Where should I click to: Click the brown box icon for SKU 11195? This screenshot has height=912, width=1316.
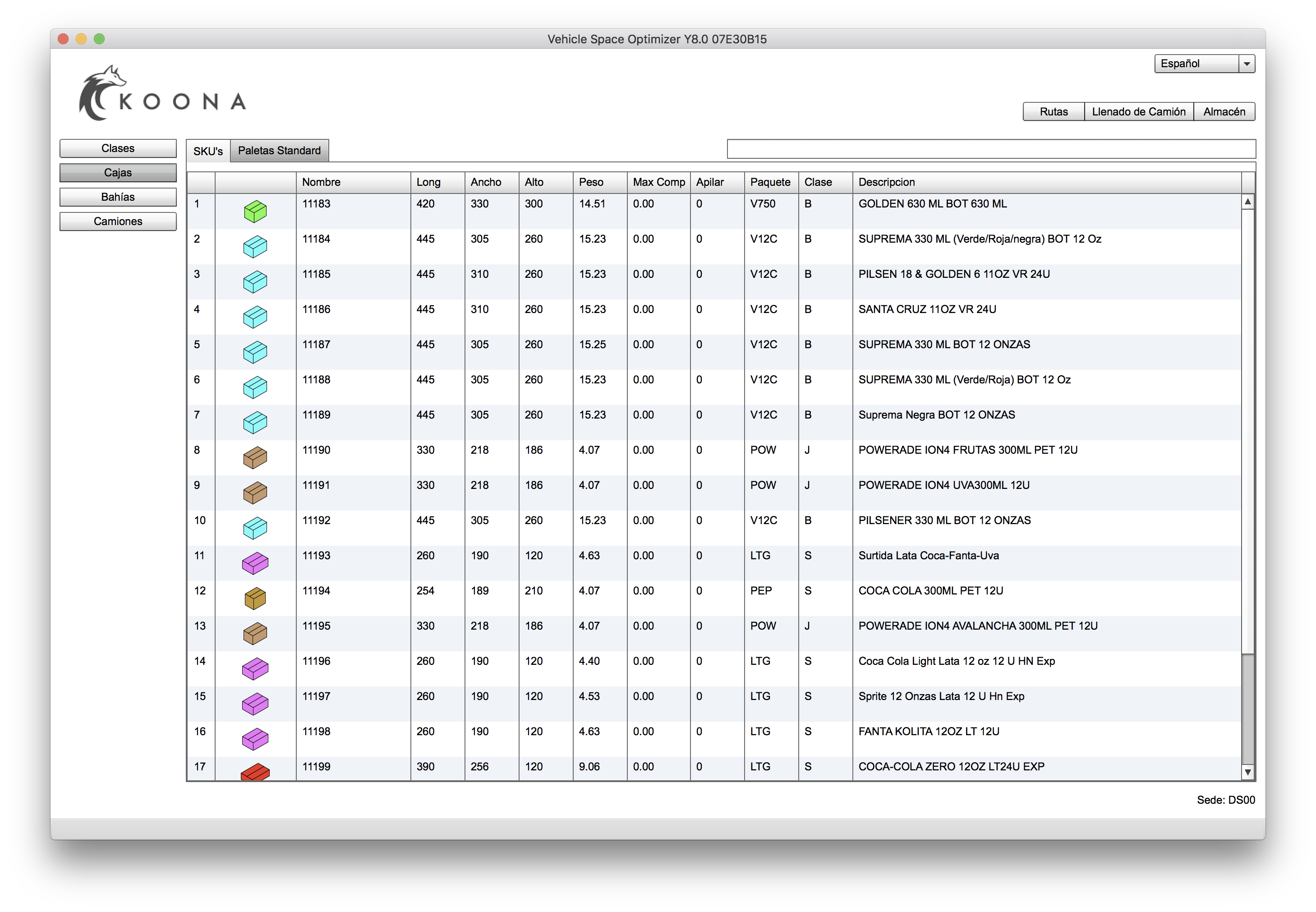(x=255, y=634)
